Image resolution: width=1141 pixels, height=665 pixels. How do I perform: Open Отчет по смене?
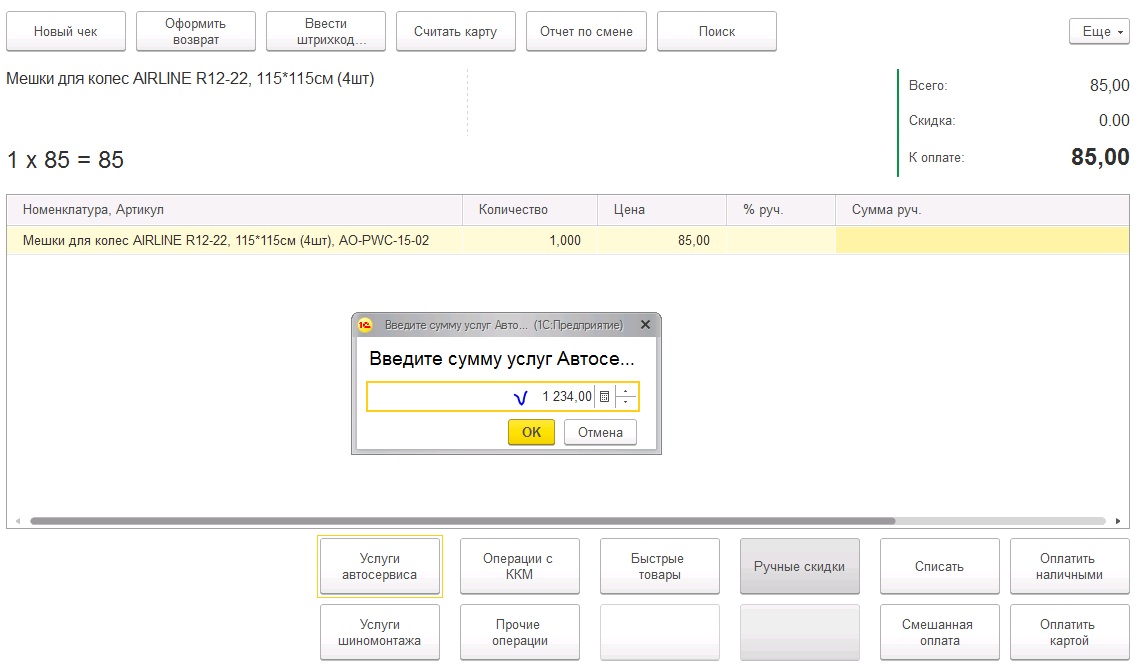coord(586,32)
